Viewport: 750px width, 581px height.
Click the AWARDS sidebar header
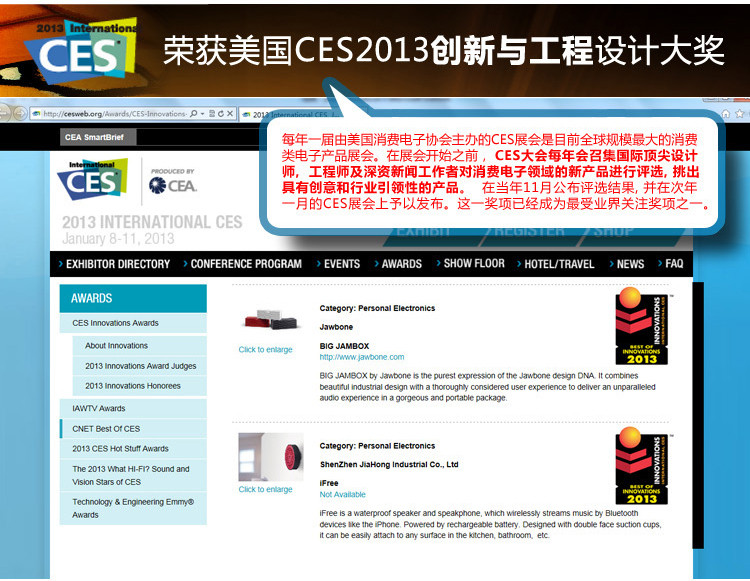(133, 298)
